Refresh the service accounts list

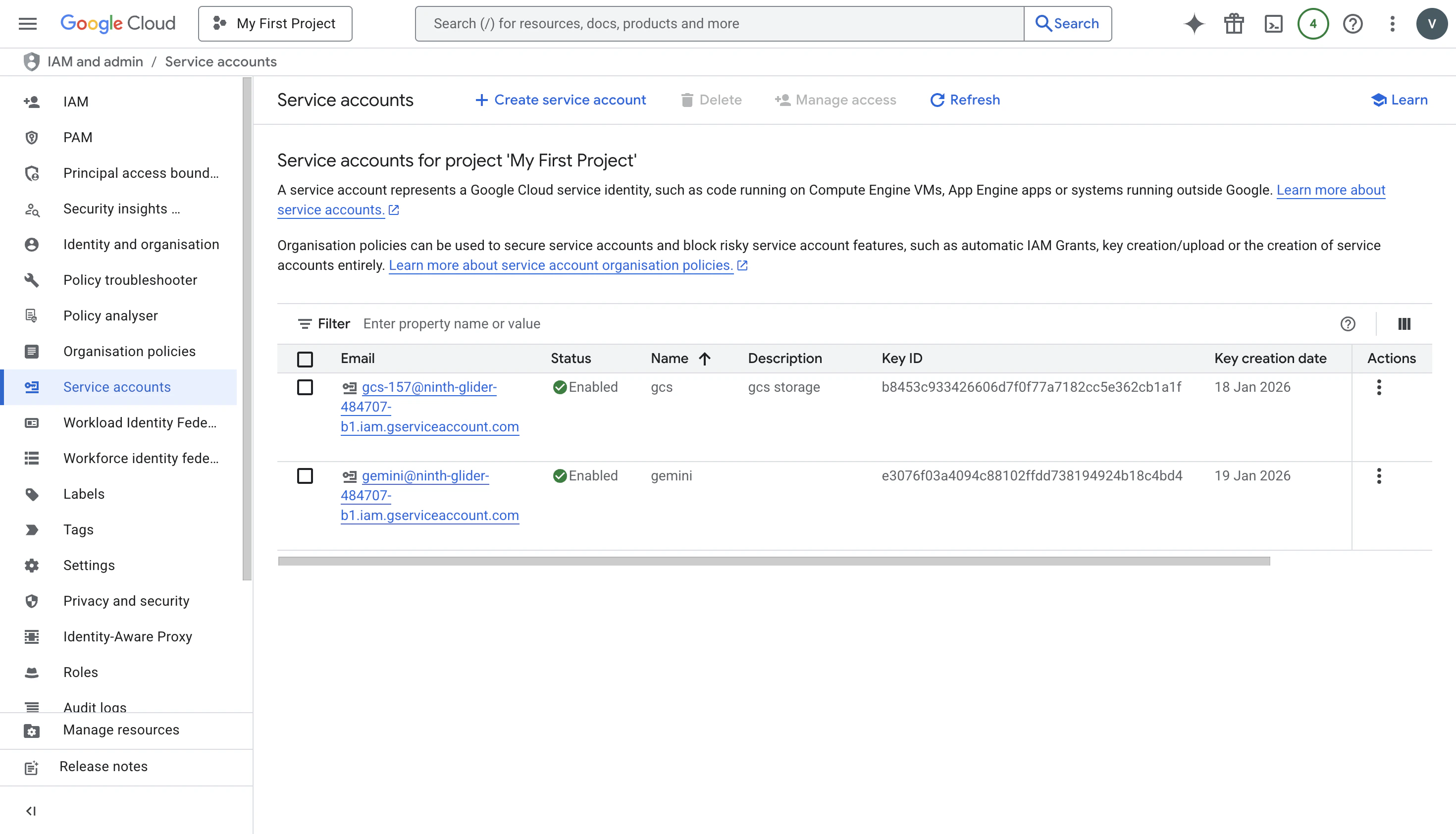pos(965,100)
